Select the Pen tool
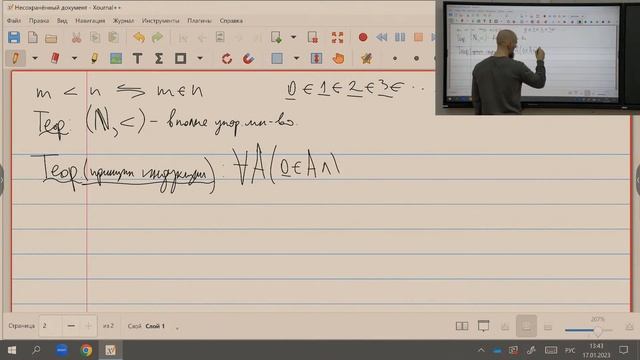The width and height of the screenshot is (640, 360). (x=16, y=58)
